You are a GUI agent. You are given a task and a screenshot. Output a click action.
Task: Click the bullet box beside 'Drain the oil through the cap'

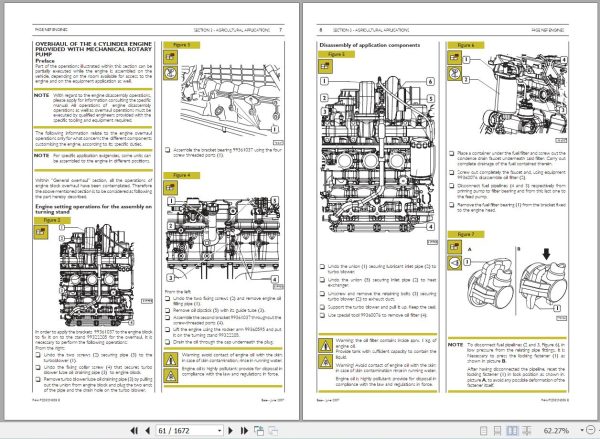pos(167,342)
